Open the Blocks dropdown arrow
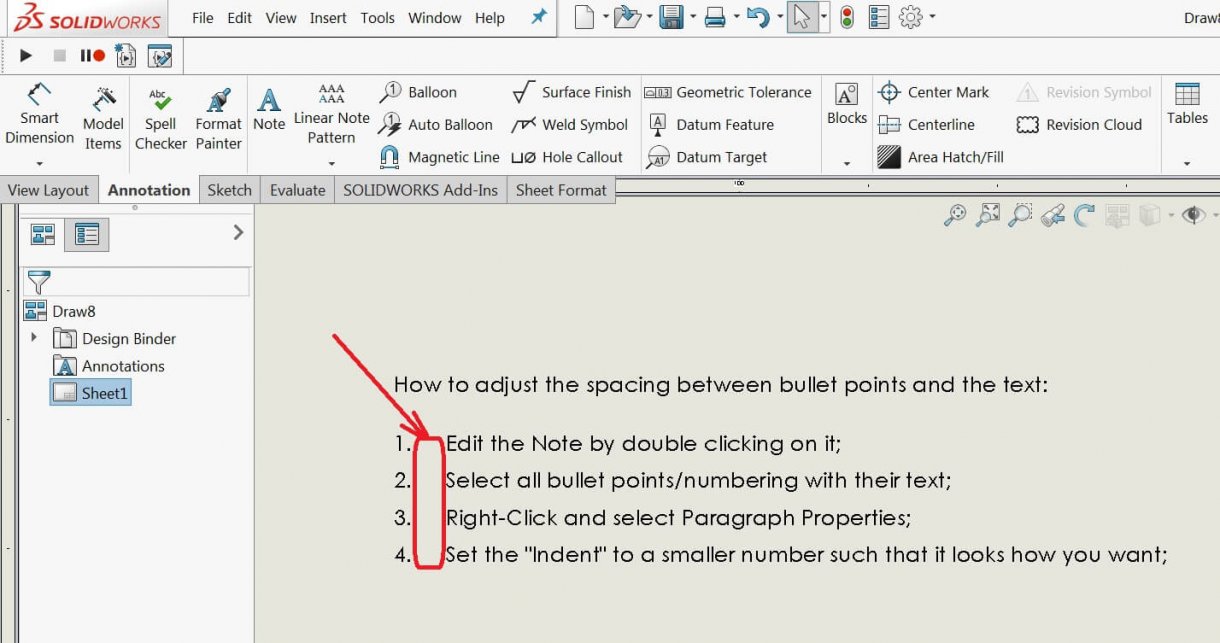This screenshot has width=1220, height=643. coord(847,163)
